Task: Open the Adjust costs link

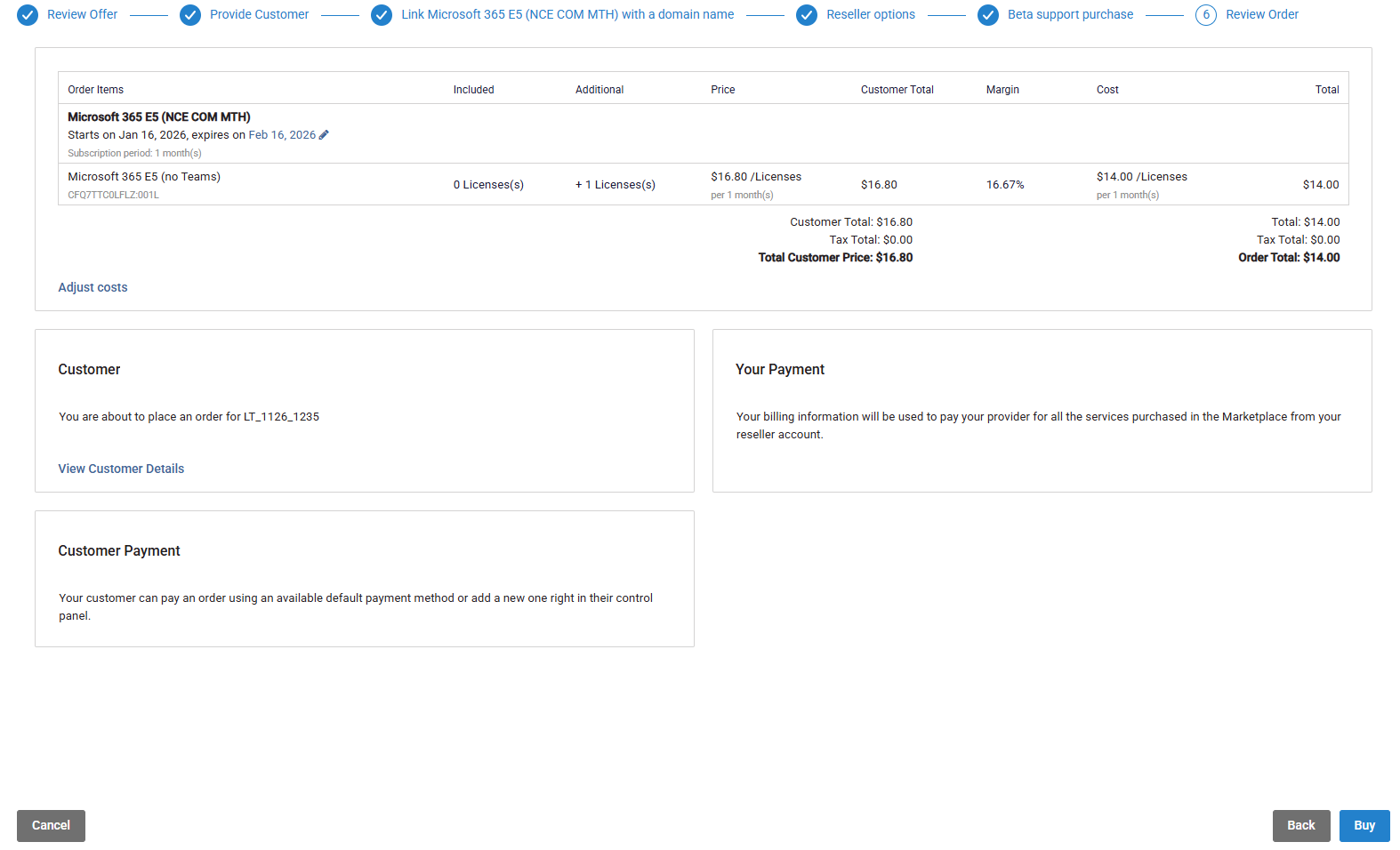Action: [x=93, y=287]
